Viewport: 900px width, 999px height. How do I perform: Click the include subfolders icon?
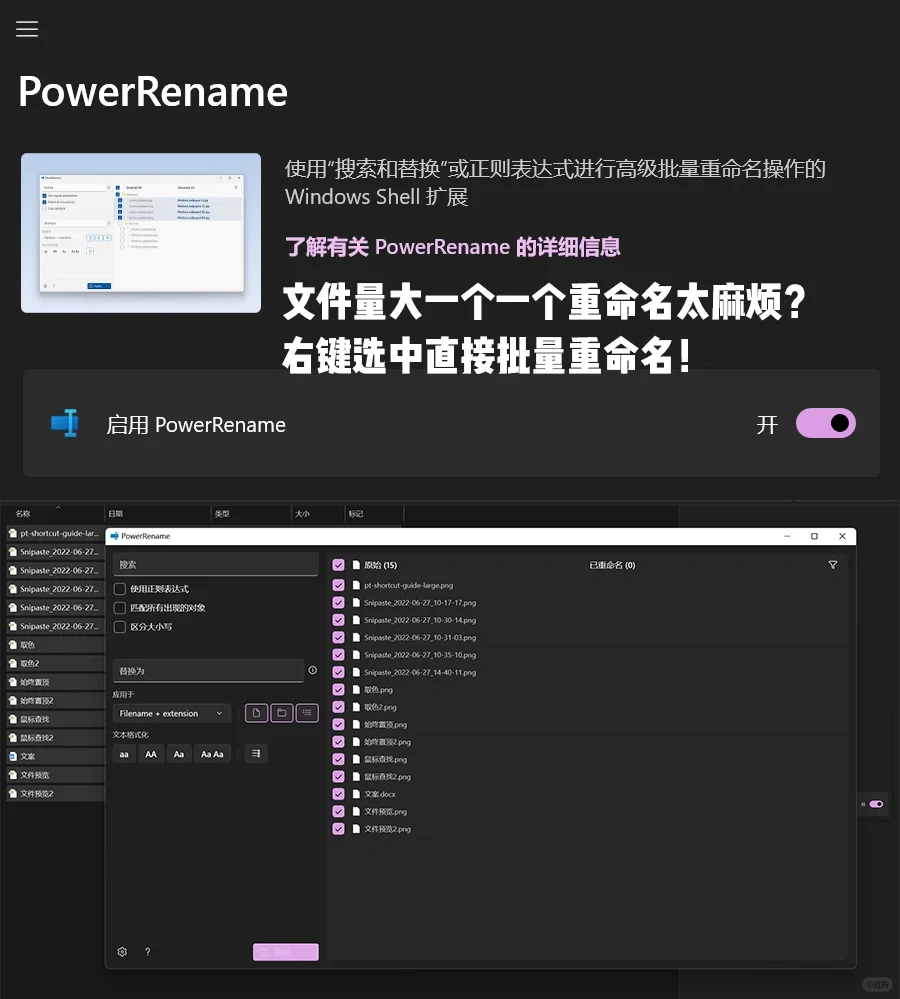(307, 713)
